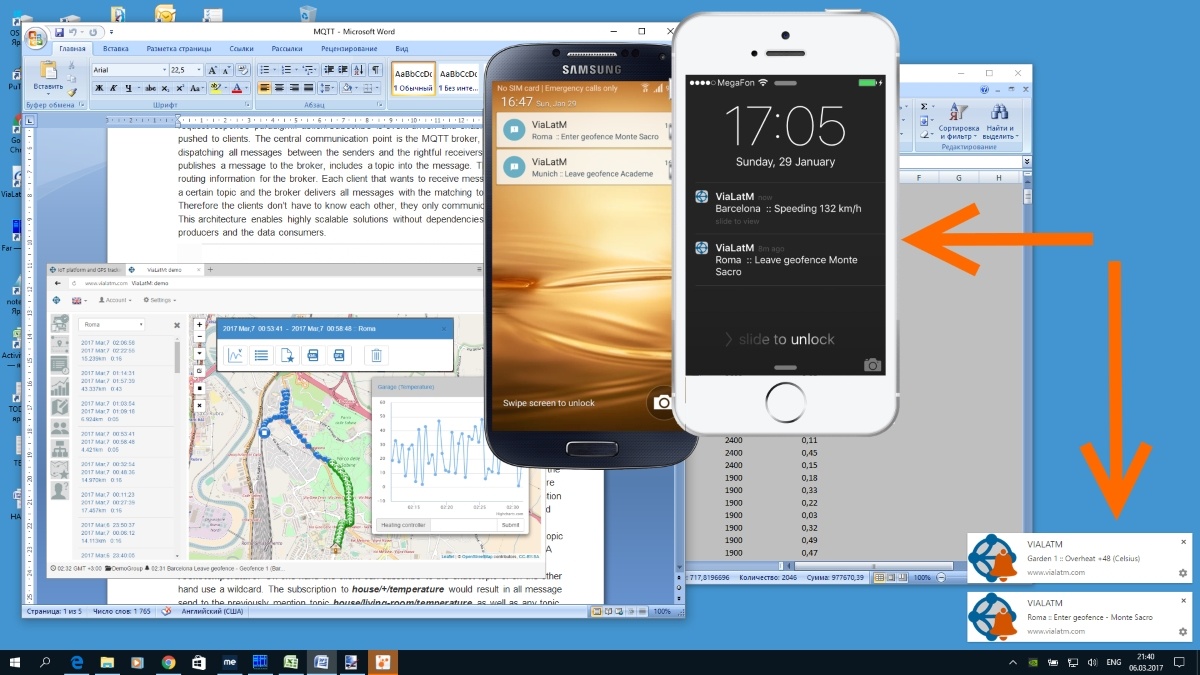Click the text highlight color swatch
Viewport: 1200px width, 675px height.
click(x=217, y=88)
